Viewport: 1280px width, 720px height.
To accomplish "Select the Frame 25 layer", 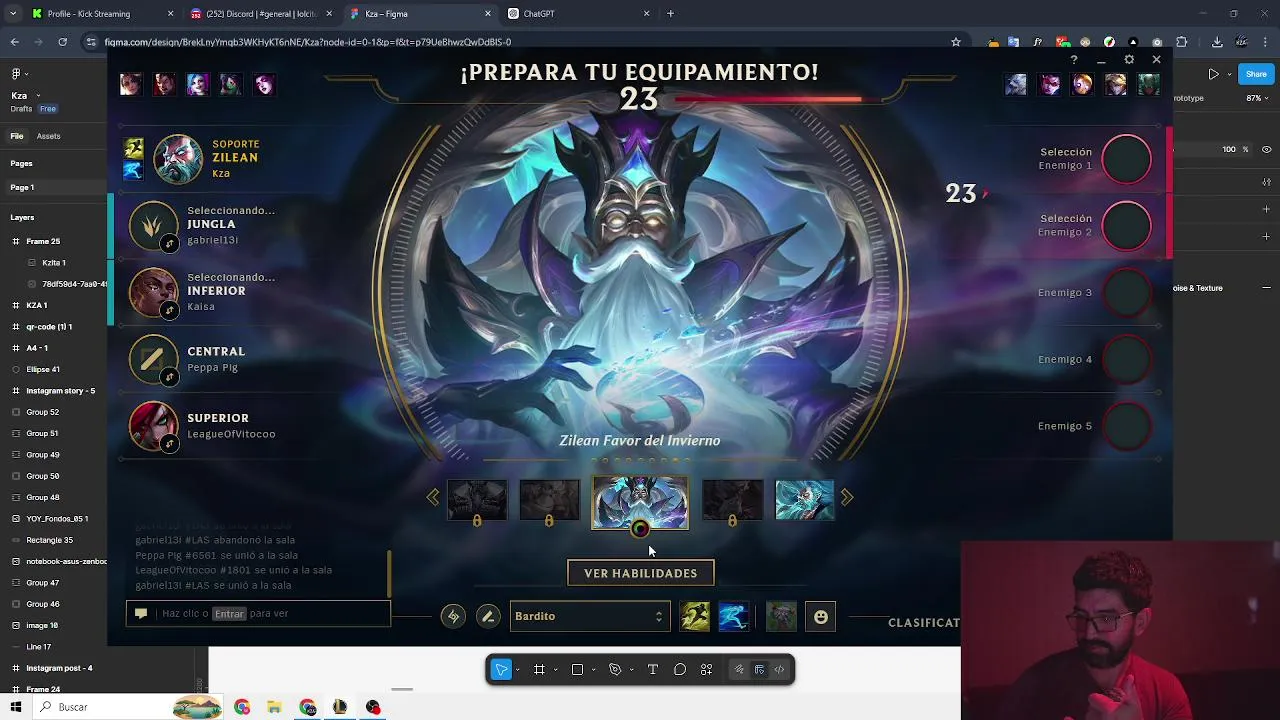I will [x=43, y=241].
